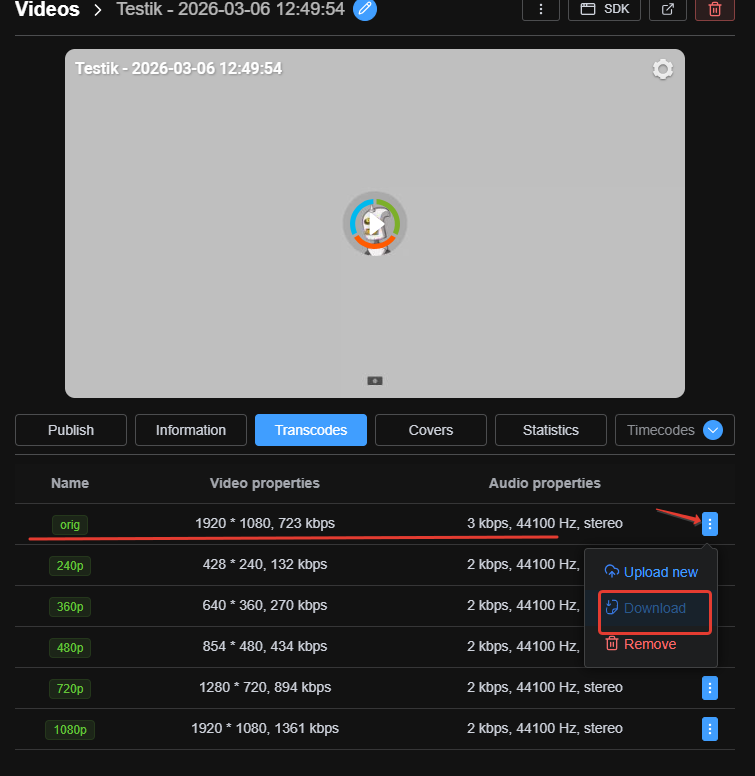The height and width of the screenshot is (776, 755).
Task: Click the orig transcode label
Action: [x=70, y=525]
